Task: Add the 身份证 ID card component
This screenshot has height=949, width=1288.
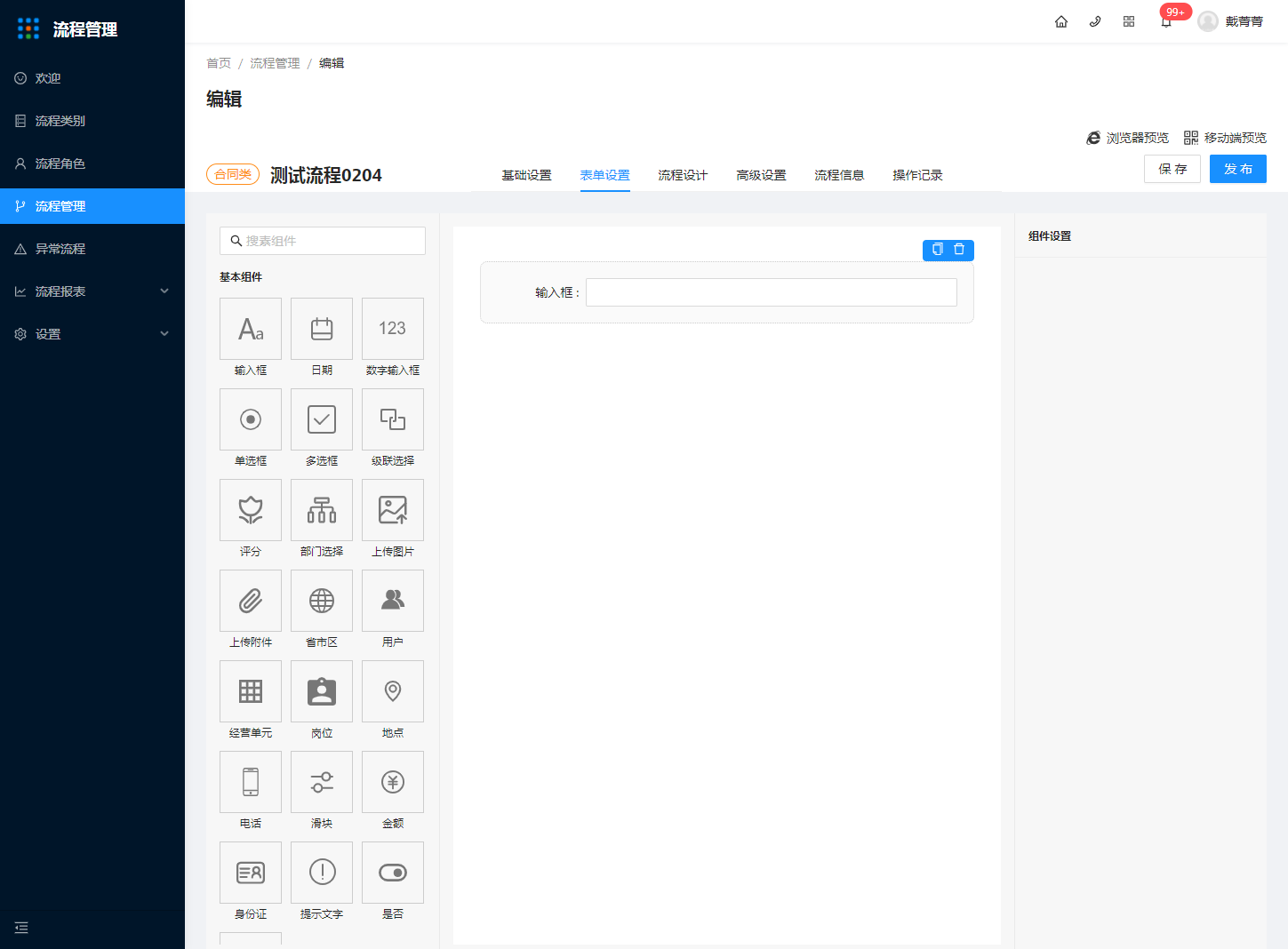Action: 251,873
